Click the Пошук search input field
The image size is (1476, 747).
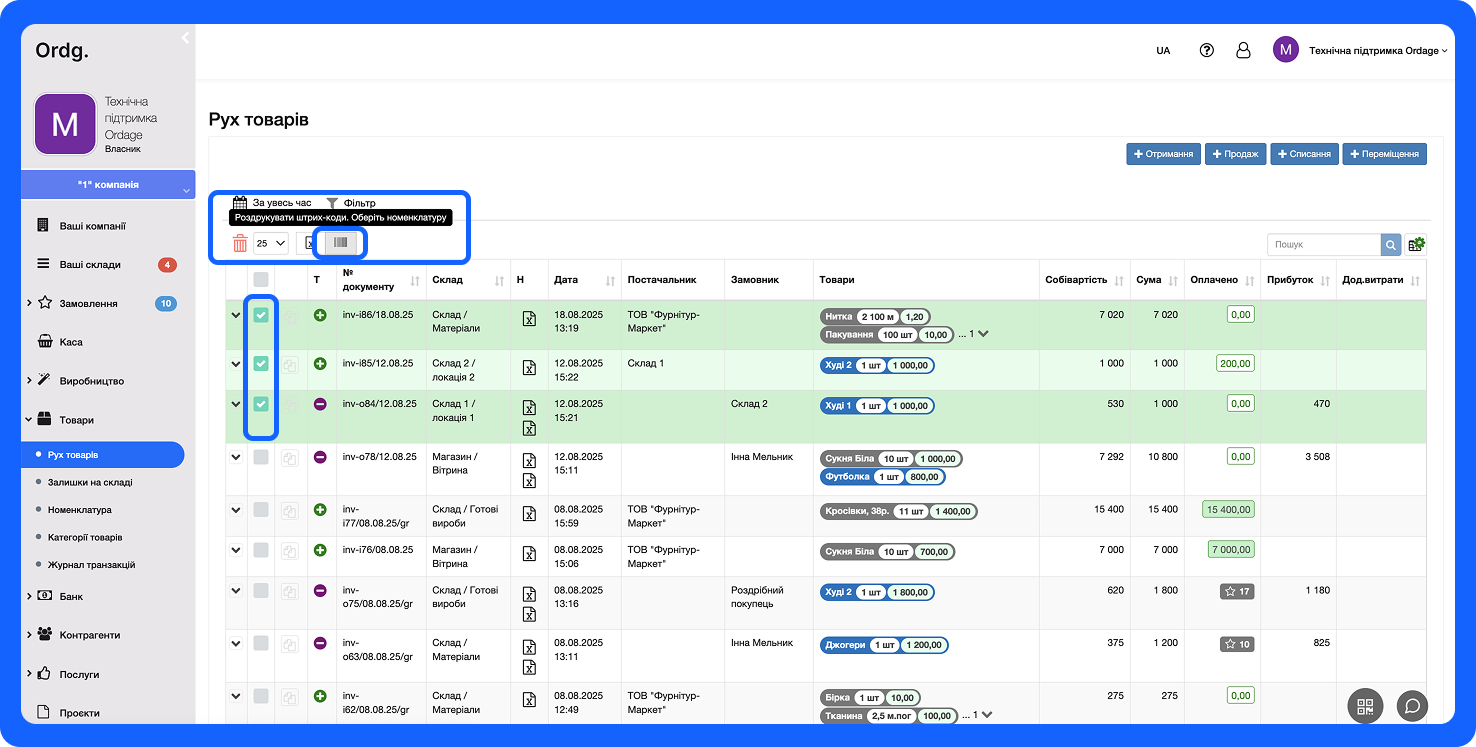click(1323, 245)
